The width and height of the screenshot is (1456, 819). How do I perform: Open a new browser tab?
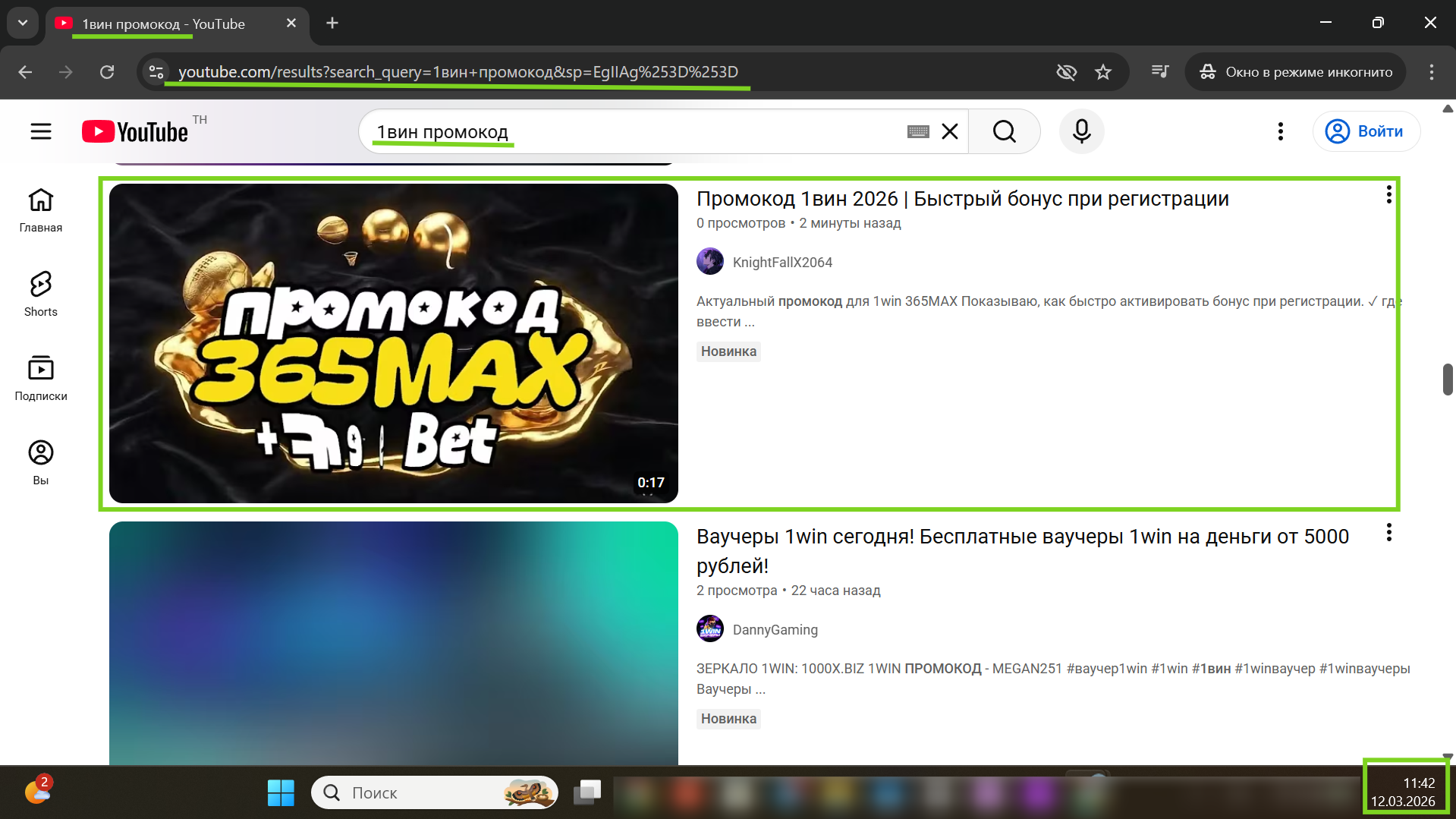(x=332, y=24)
